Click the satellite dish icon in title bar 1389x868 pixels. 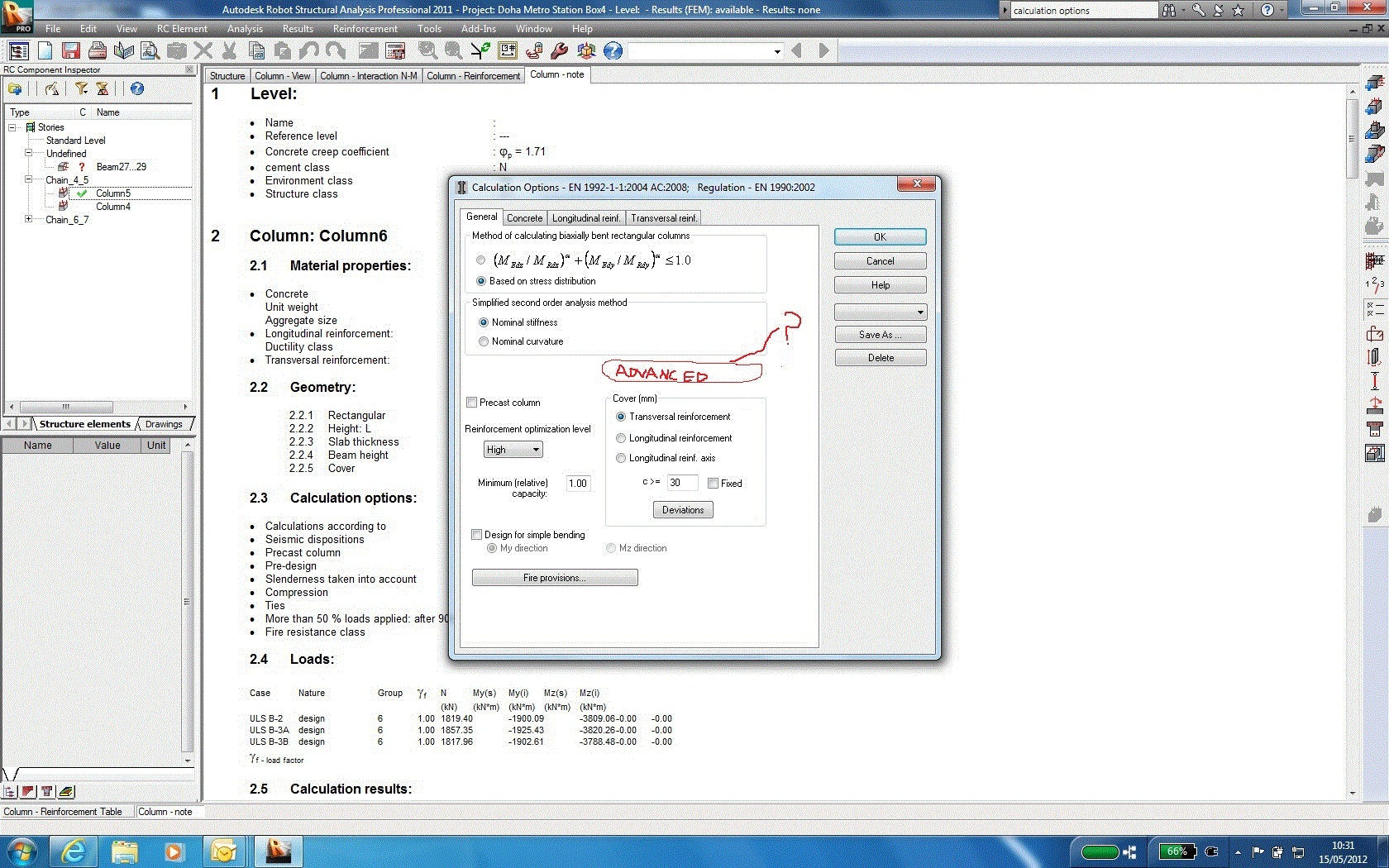point(1218,10)
